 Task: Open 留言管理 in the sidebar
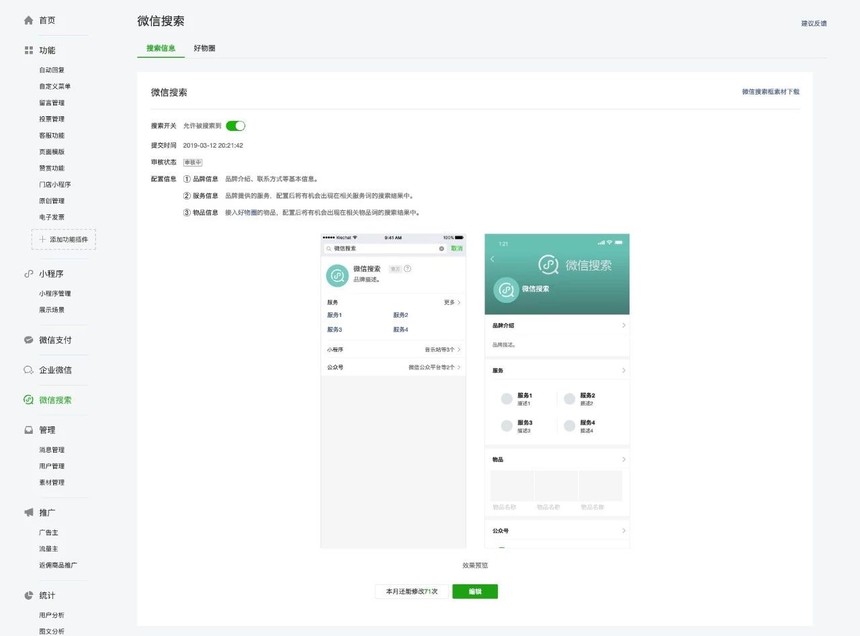[52, 103]
